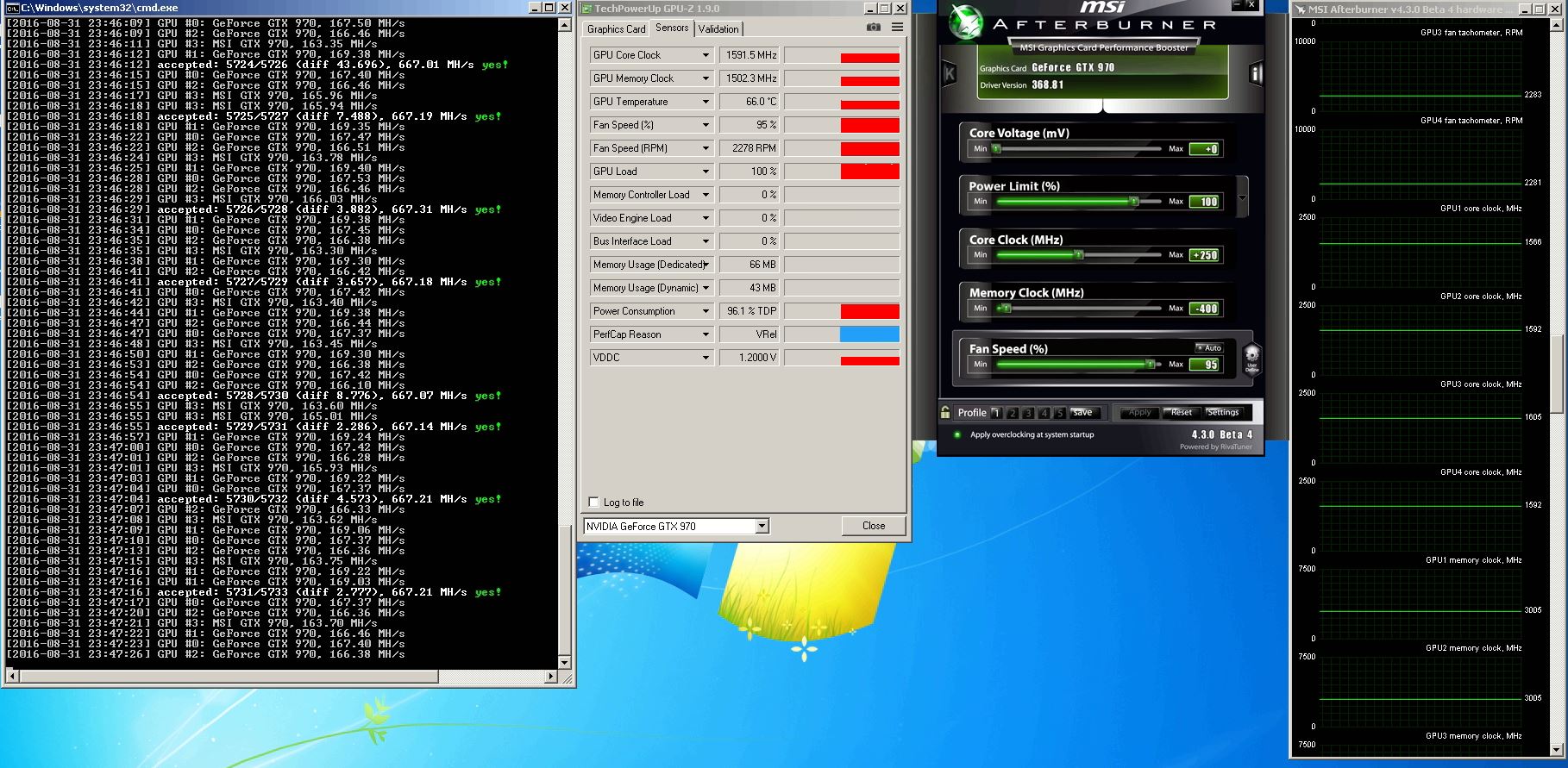Click the Power Consumption 96.1 % TDP value

750,311
